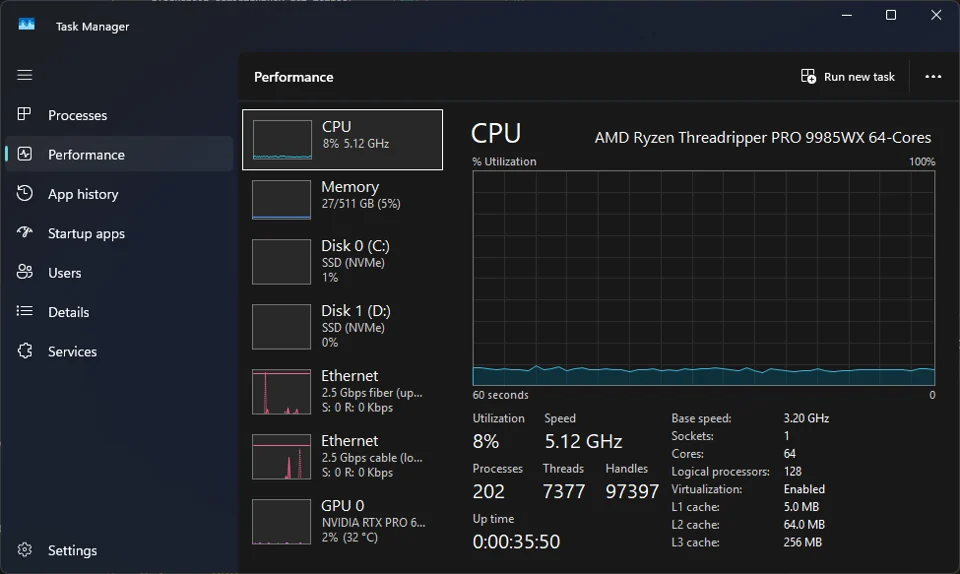The width and height of the screenshot is (960, 574).
Task: Select Disk 0 (C:) graph thumbnail
Action: 282,262
